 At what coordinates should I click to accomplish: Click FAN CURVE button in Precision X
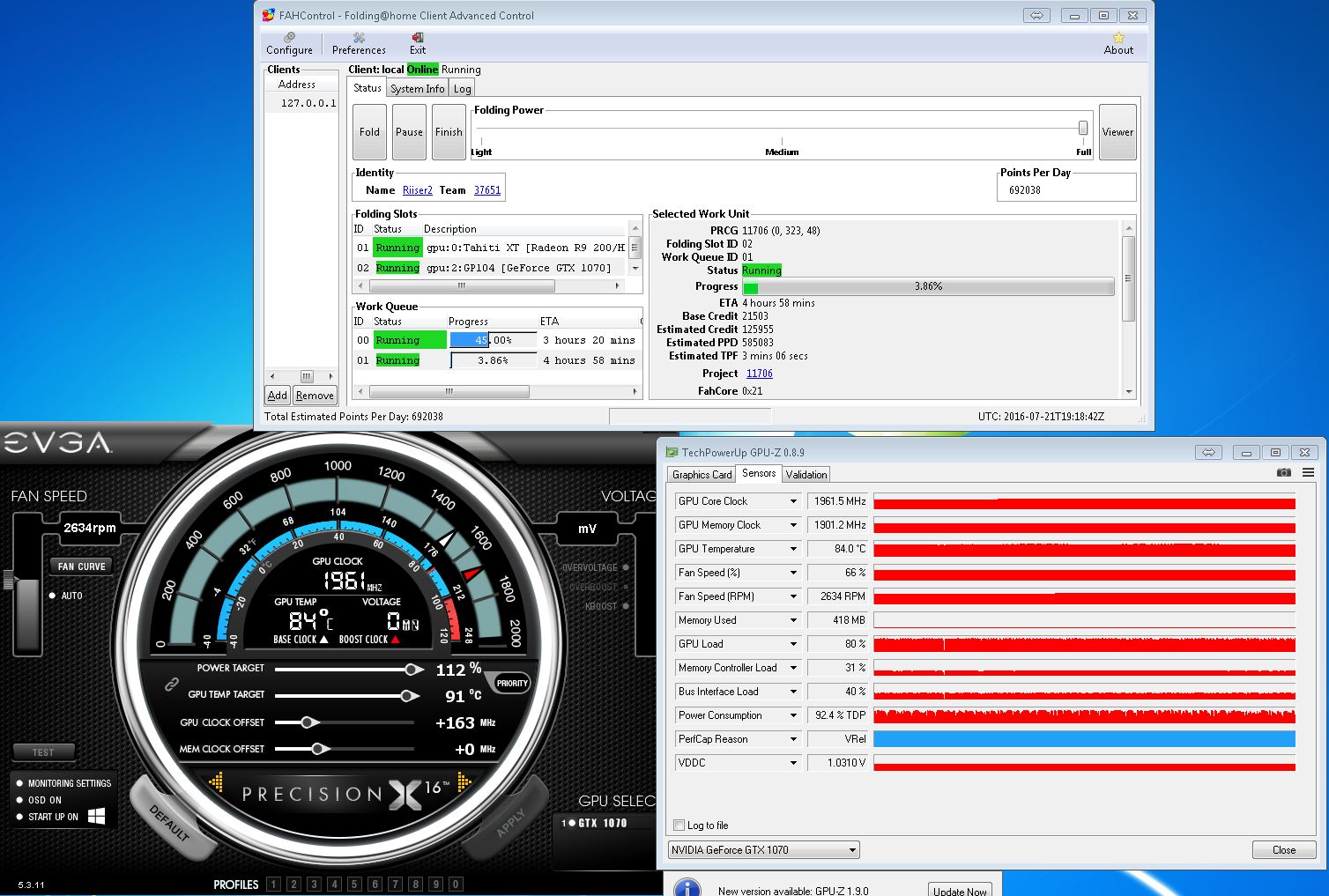tap(81, 566)
